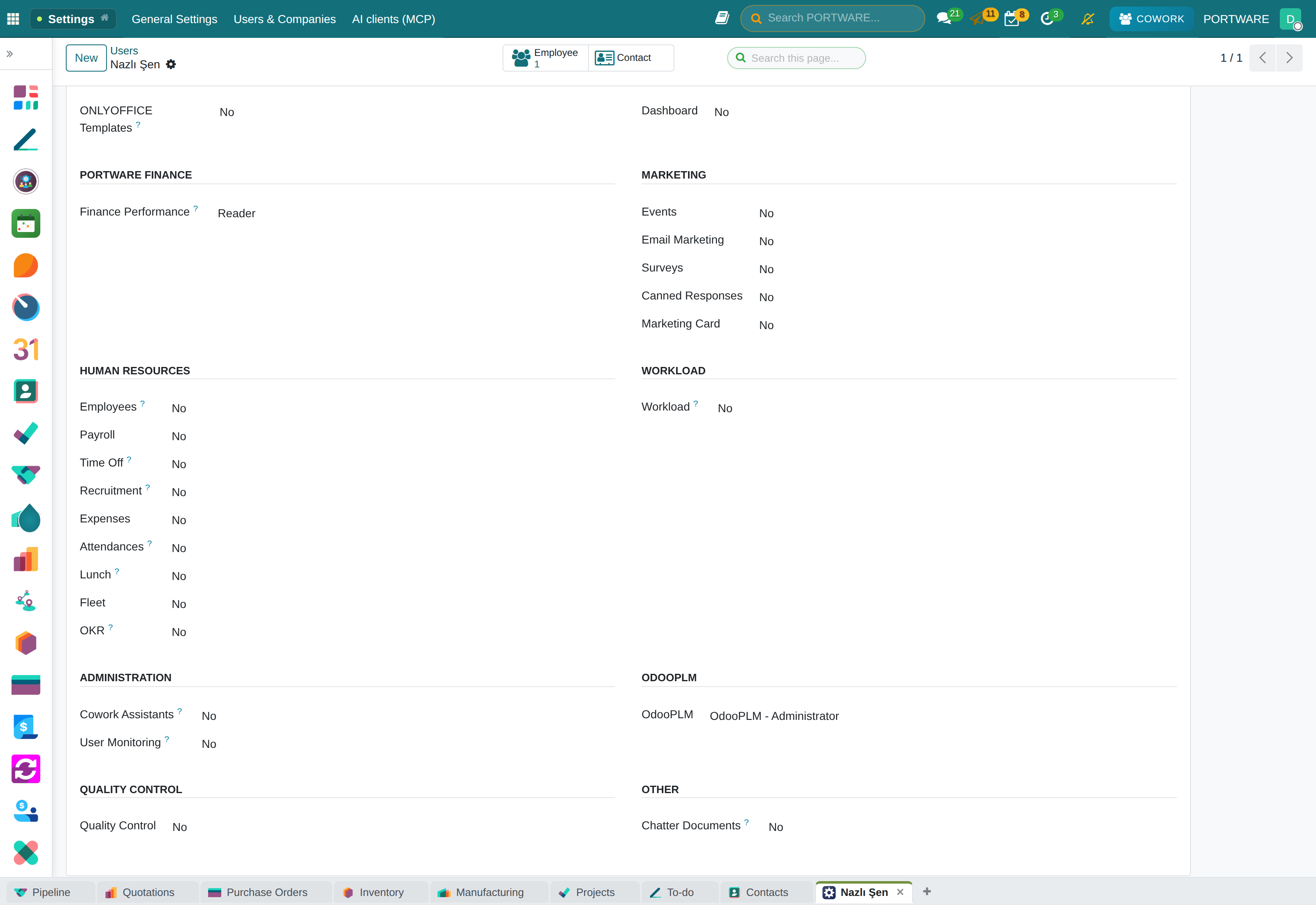Switch to the Manufacturing bottom tab

[489, 892]
